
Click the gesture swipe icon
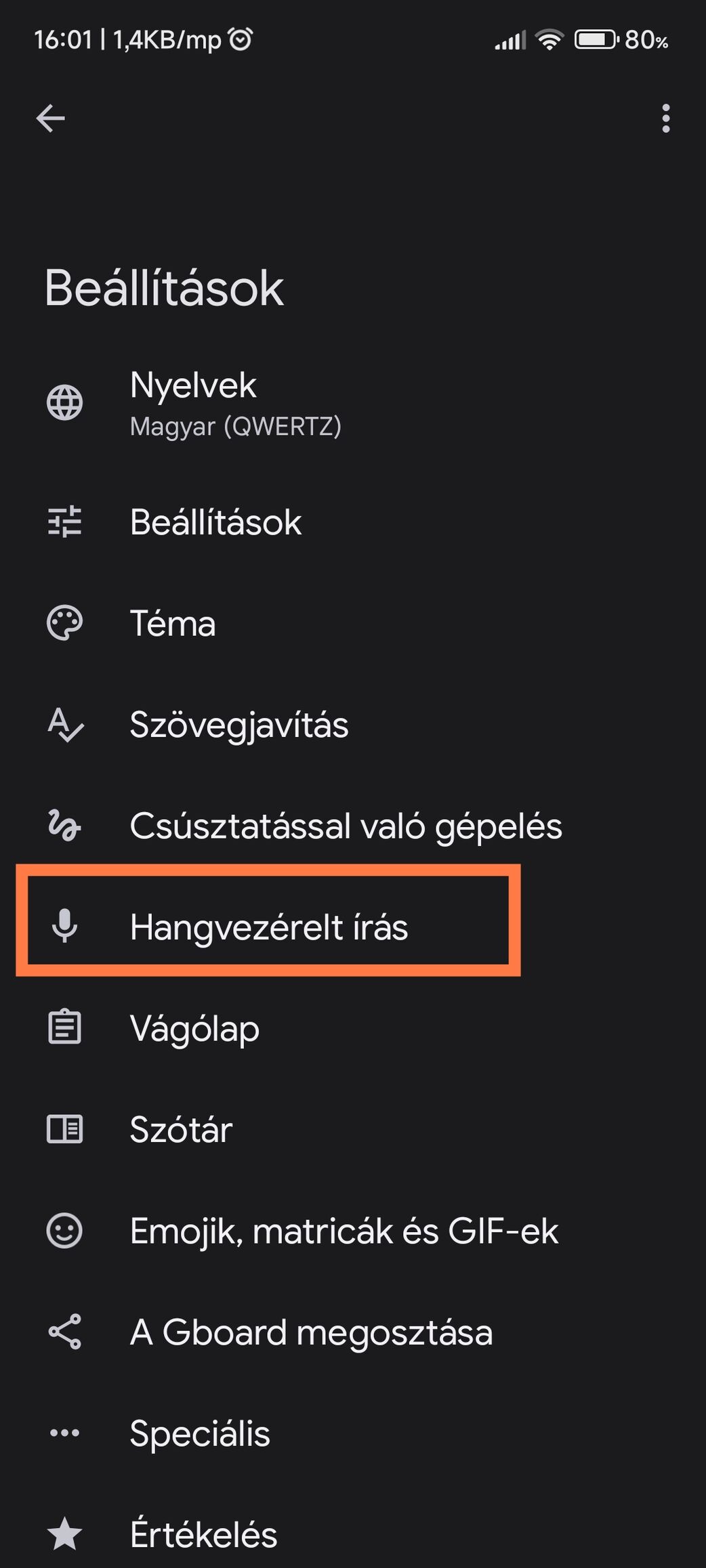pyautogui.click(x=64, y=826)
